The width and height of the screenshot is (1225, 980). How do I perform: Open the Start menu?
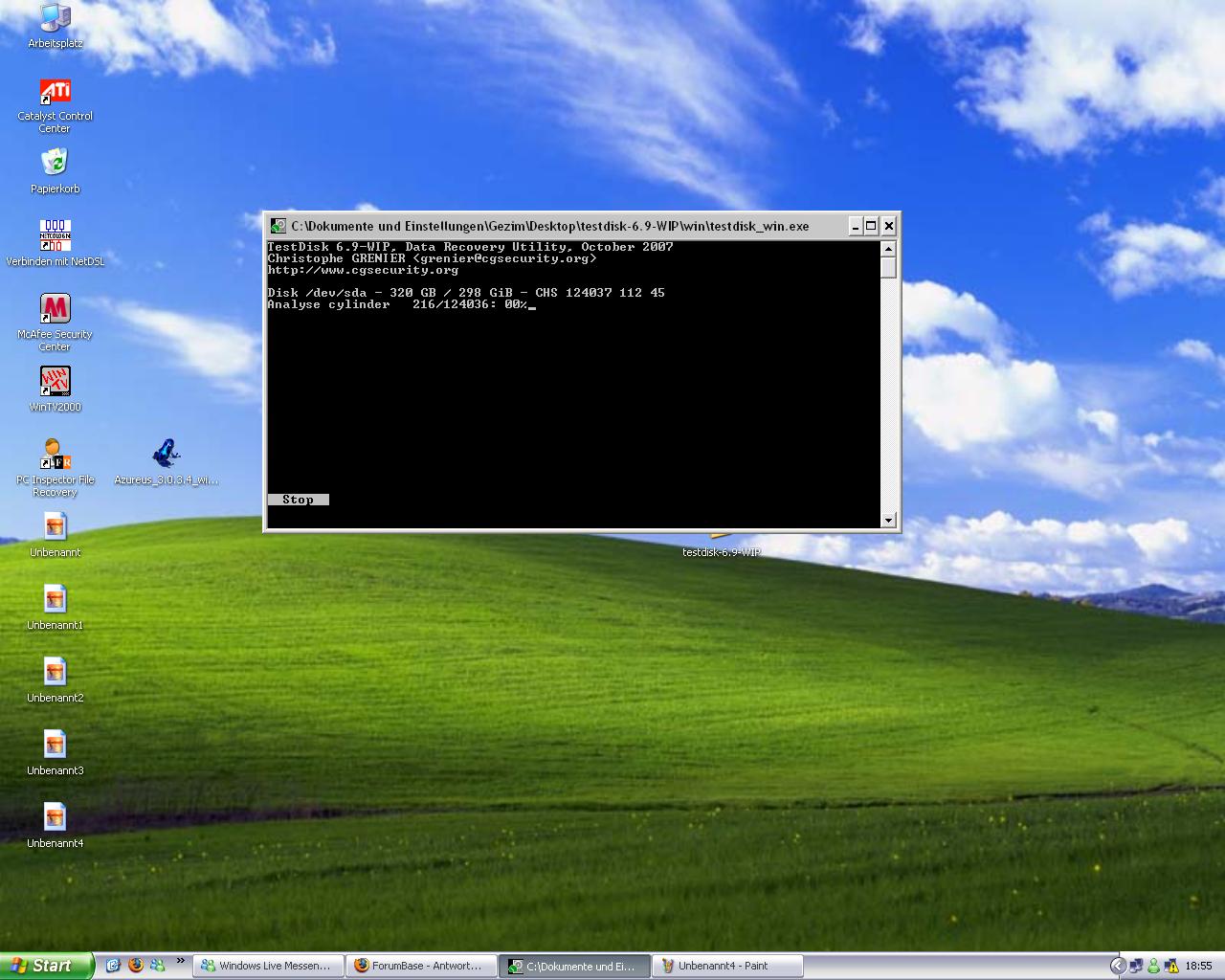[47, 966]
